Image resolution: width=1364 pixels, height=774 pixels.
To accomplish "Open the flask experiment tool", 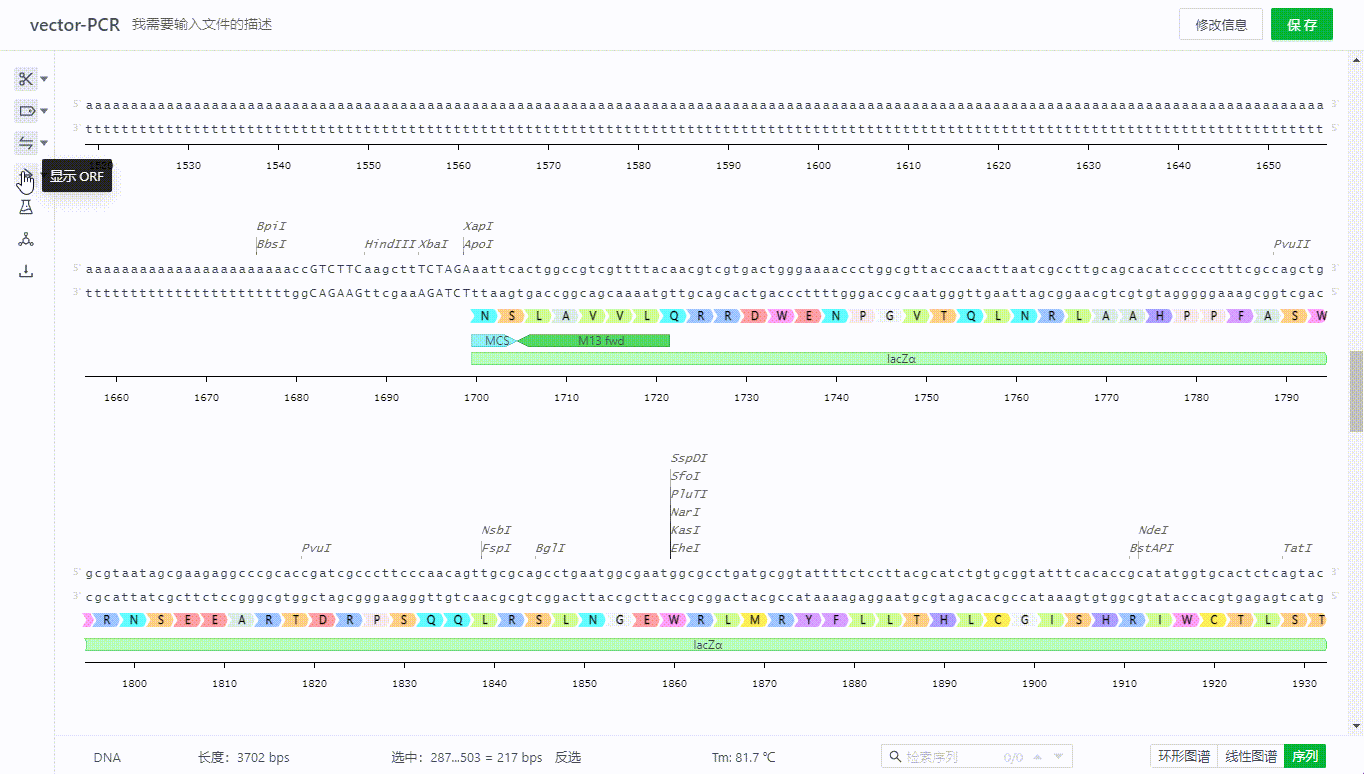I will coord(26,207).
